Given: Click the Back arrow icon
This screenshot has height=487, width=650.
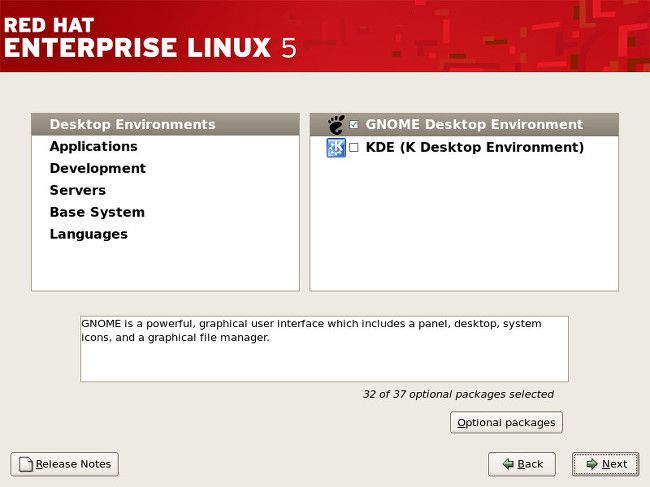Looking at the screenshot, I should pos(508,464).
